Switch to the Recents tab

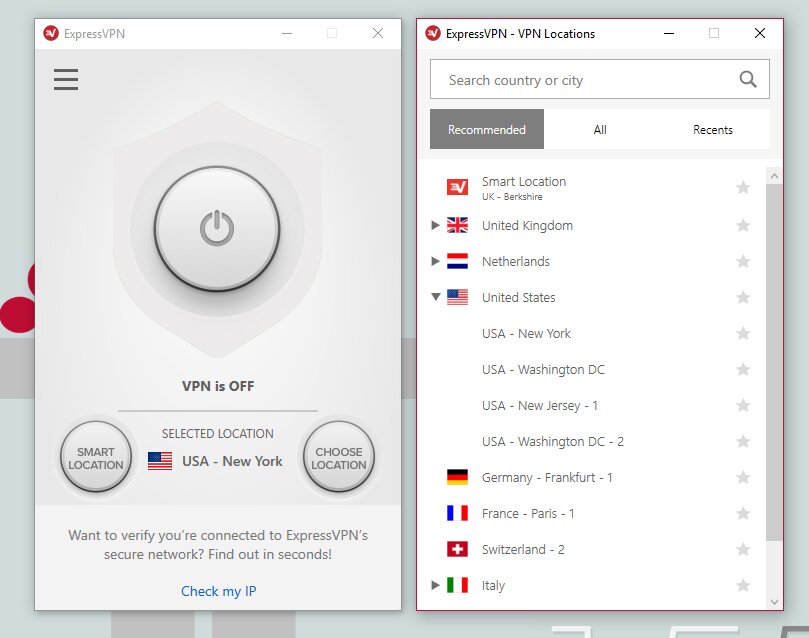point(713,129)
